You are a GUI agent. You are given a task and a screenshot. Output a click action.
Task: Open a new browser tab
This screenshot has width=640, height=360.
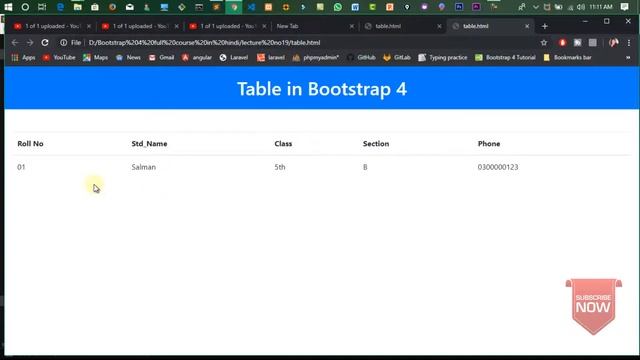tap(544, 26)
